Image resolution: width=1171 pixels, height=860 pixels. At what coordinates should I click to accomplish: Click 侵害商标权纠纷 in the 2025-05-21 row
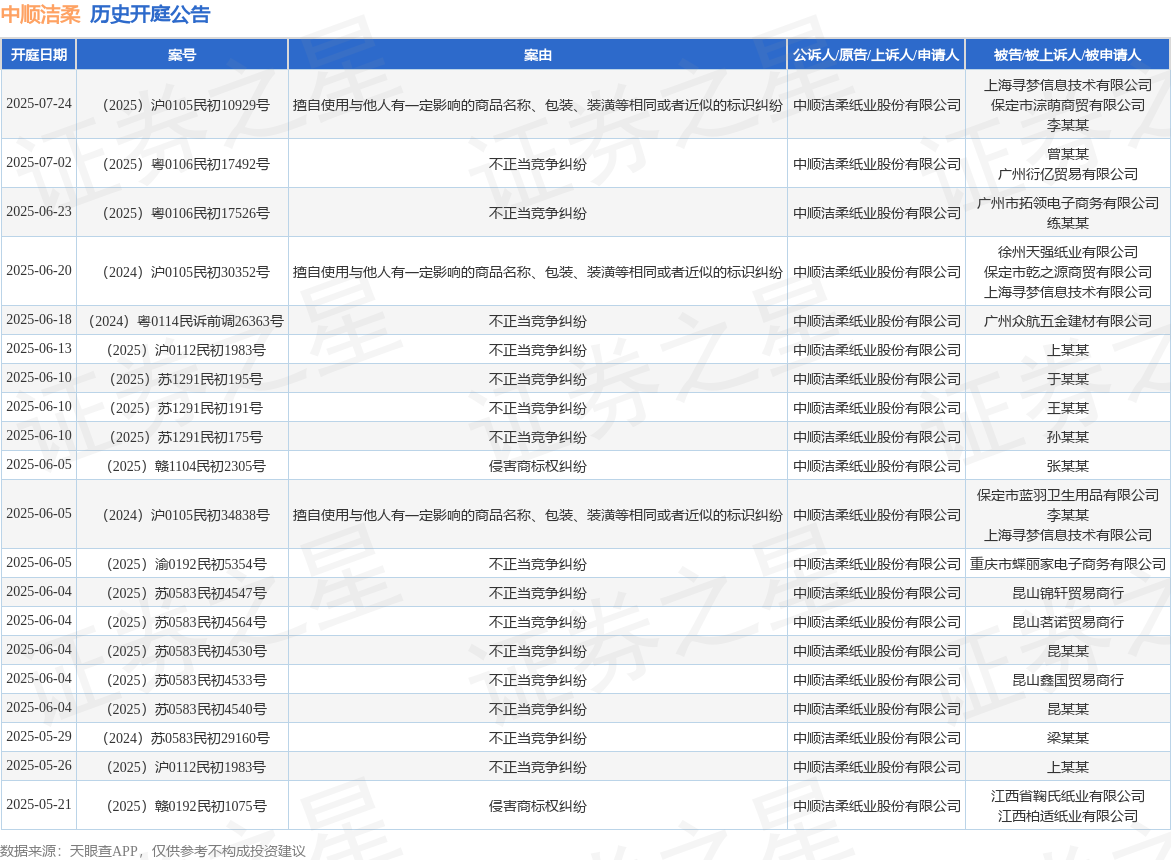[537, 807]
